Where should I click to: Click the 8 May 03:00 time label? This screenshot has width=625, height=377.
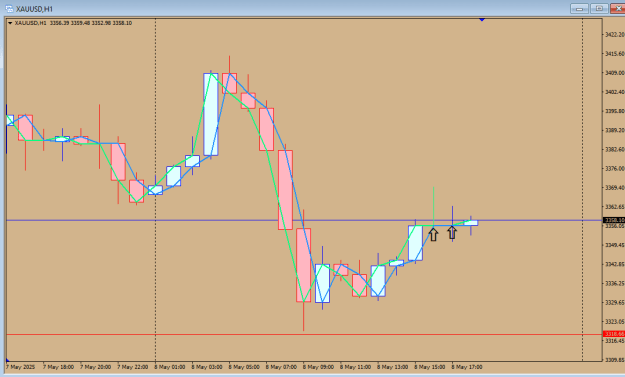[x=207, y=367]
